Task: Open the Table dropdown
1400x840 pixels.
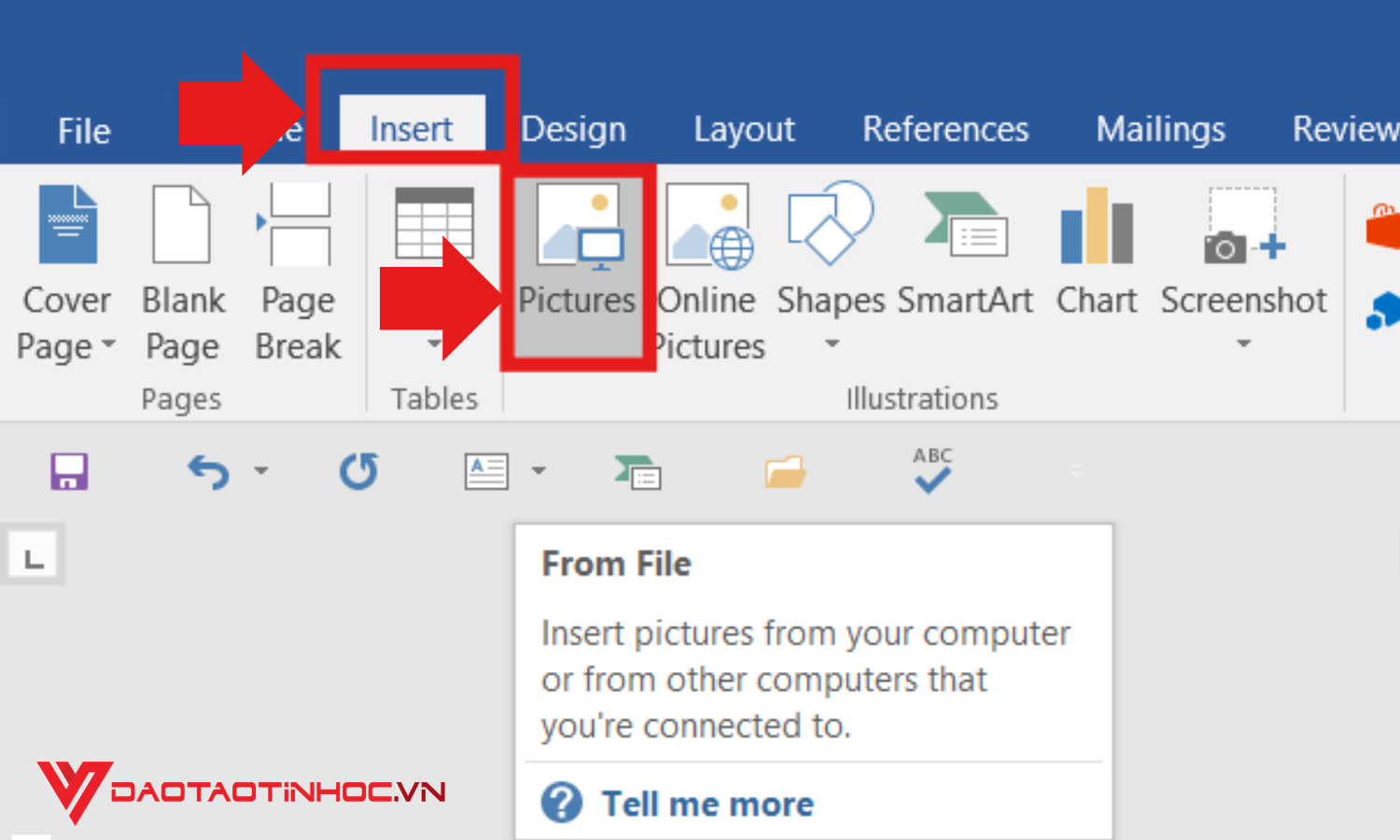Action: (434, 343)
